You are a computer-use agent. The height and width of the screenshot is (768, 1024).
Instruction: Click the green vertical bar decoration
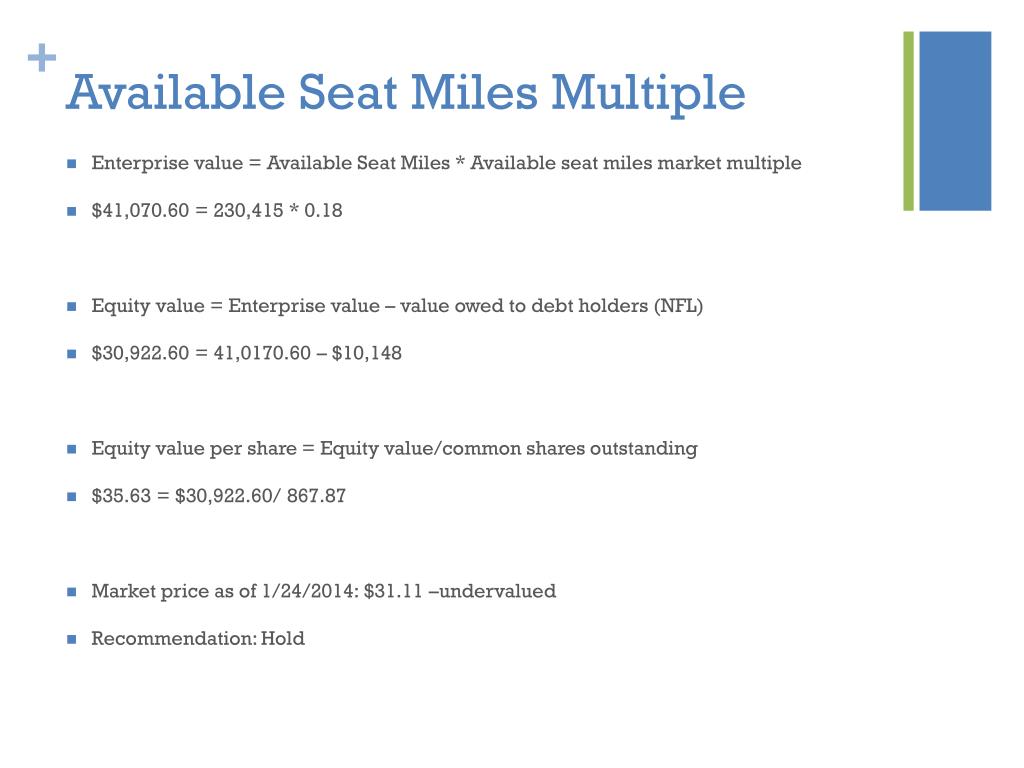[x=908, y=121]
